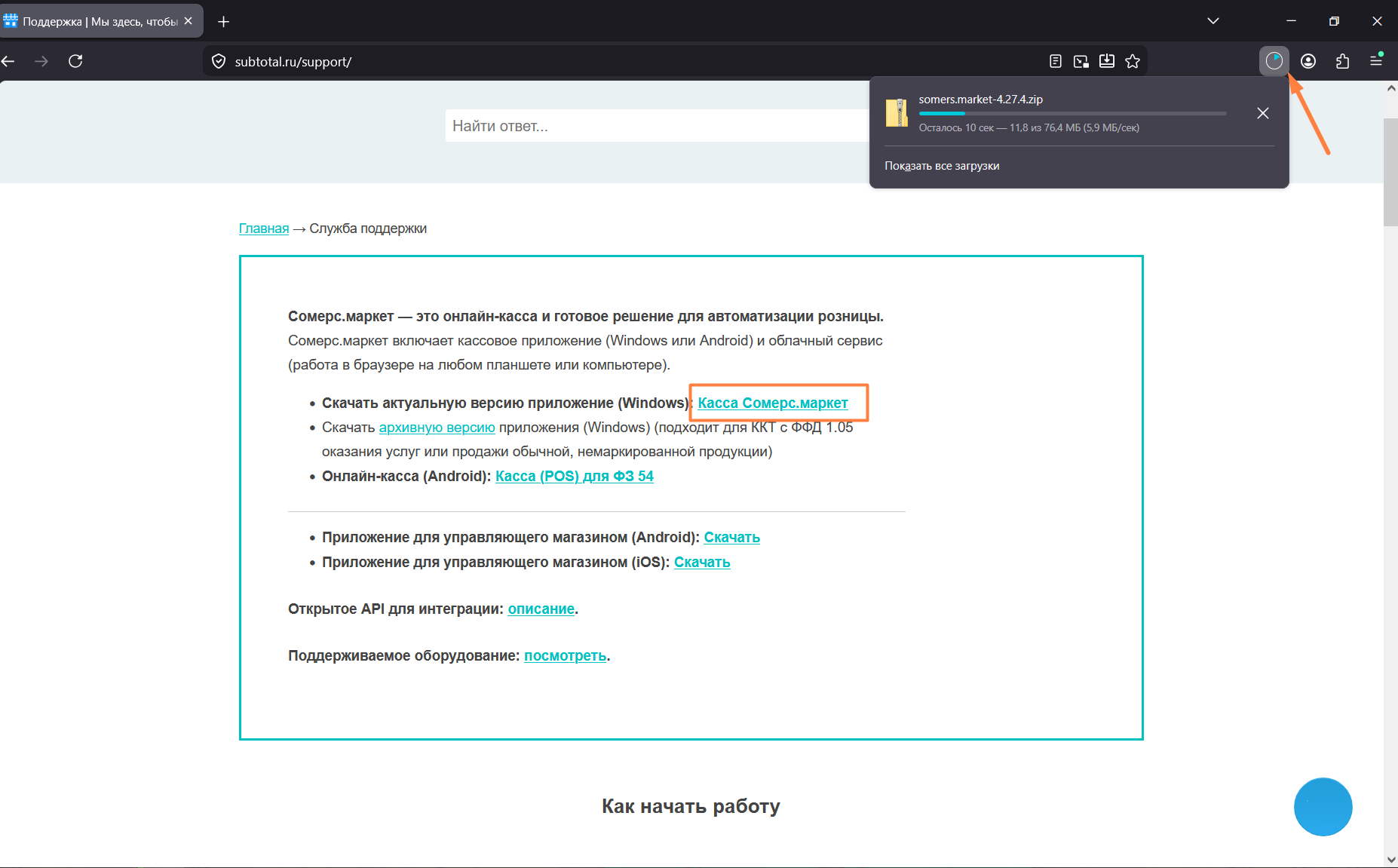The image size is (1398, 868).
Task: Open the account profile icon
Action: [x=1308, y=61]
